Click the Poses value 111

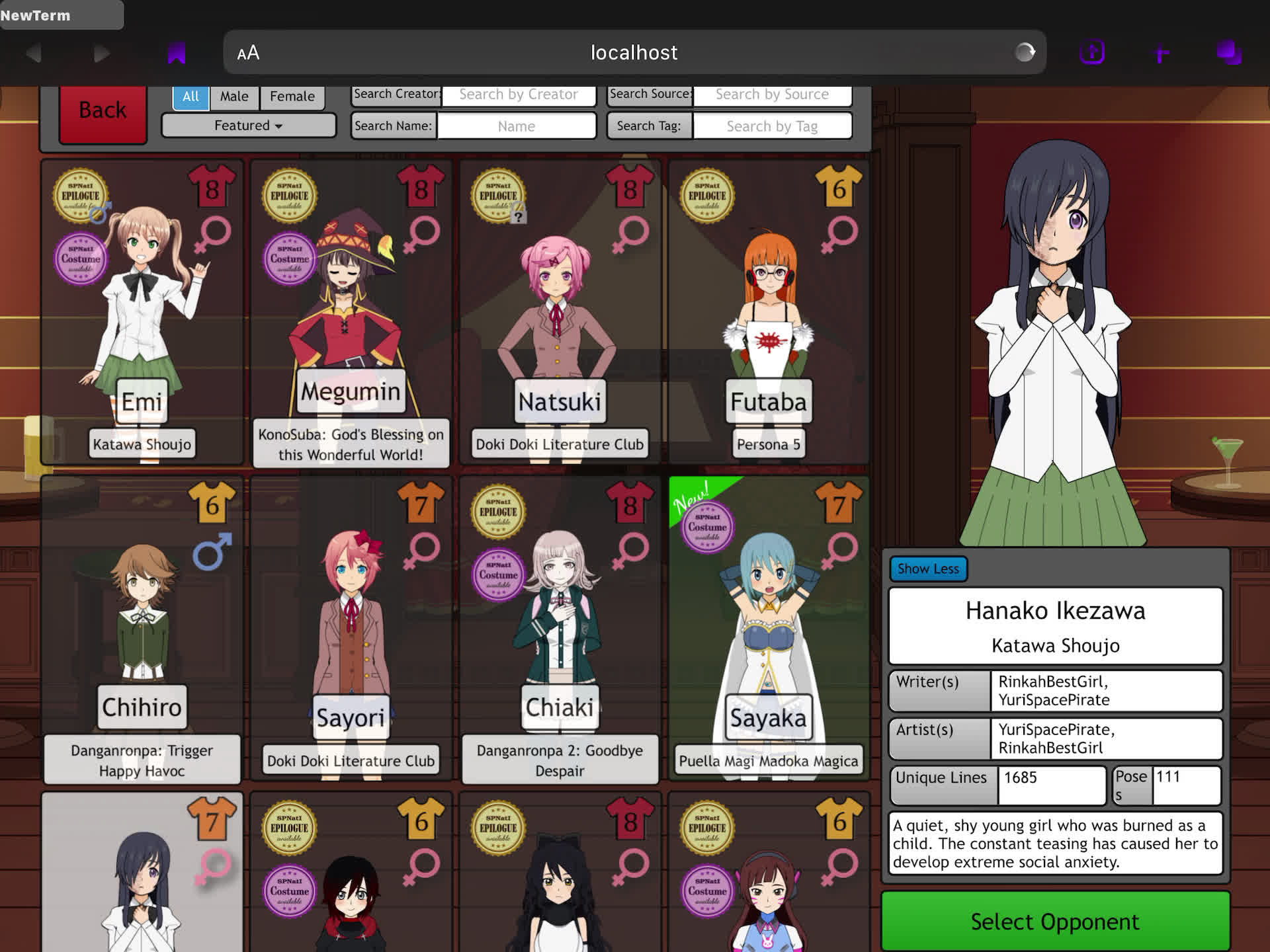pyautogui.click(x=1187, y=785)
